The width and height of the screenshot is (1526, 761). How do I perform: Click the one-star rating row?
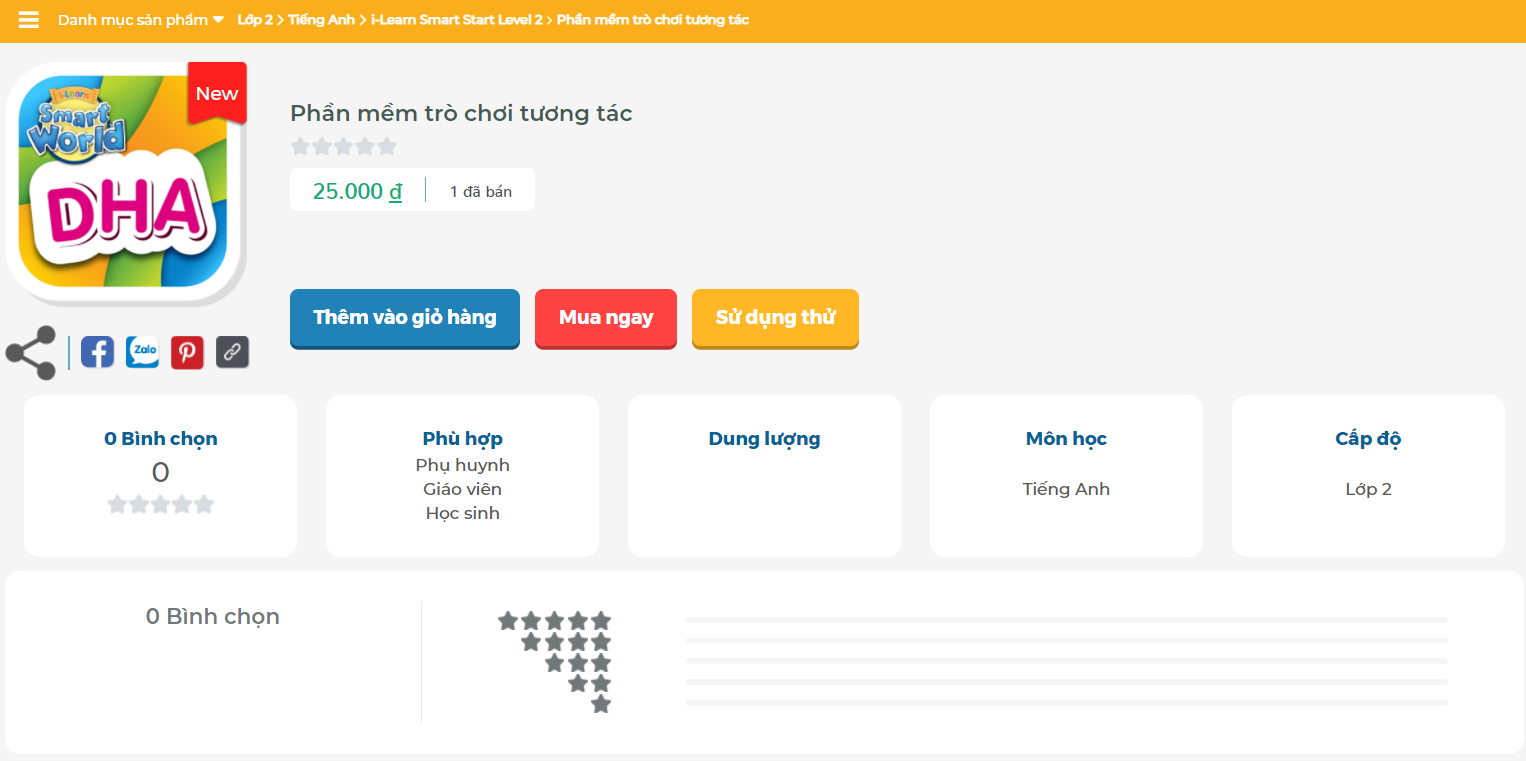[x=601, y=704]
